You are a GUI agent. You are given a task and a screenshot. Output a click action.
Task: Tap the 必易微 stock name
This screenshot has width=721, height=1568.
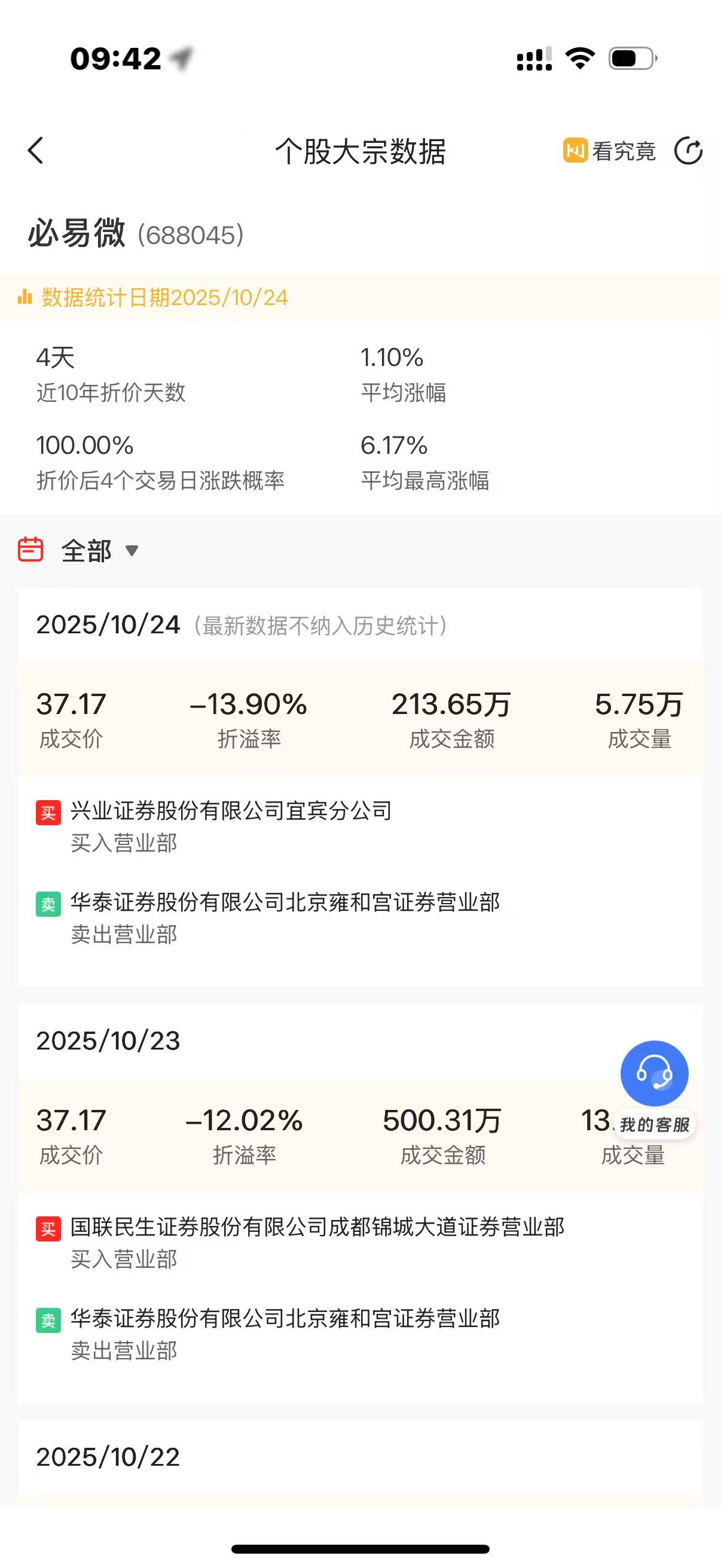(x=77, y=233)
